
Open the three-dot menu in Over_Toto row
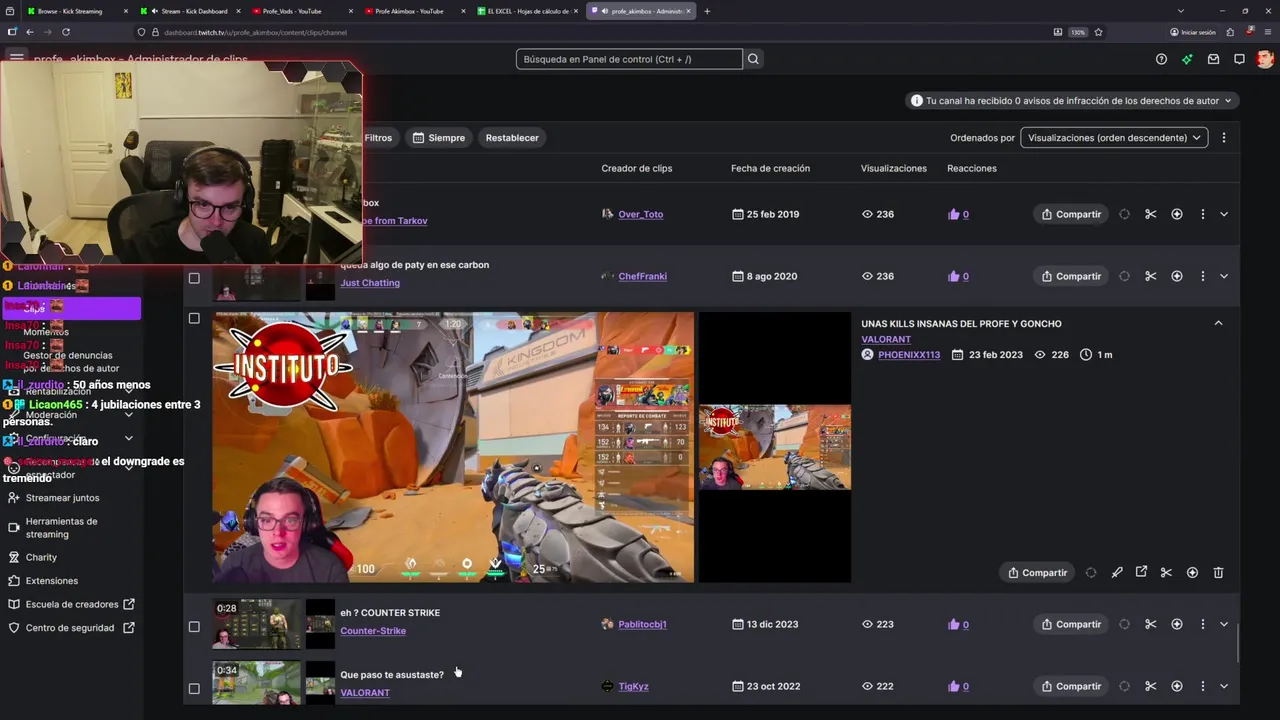[x=1203, y=214]
